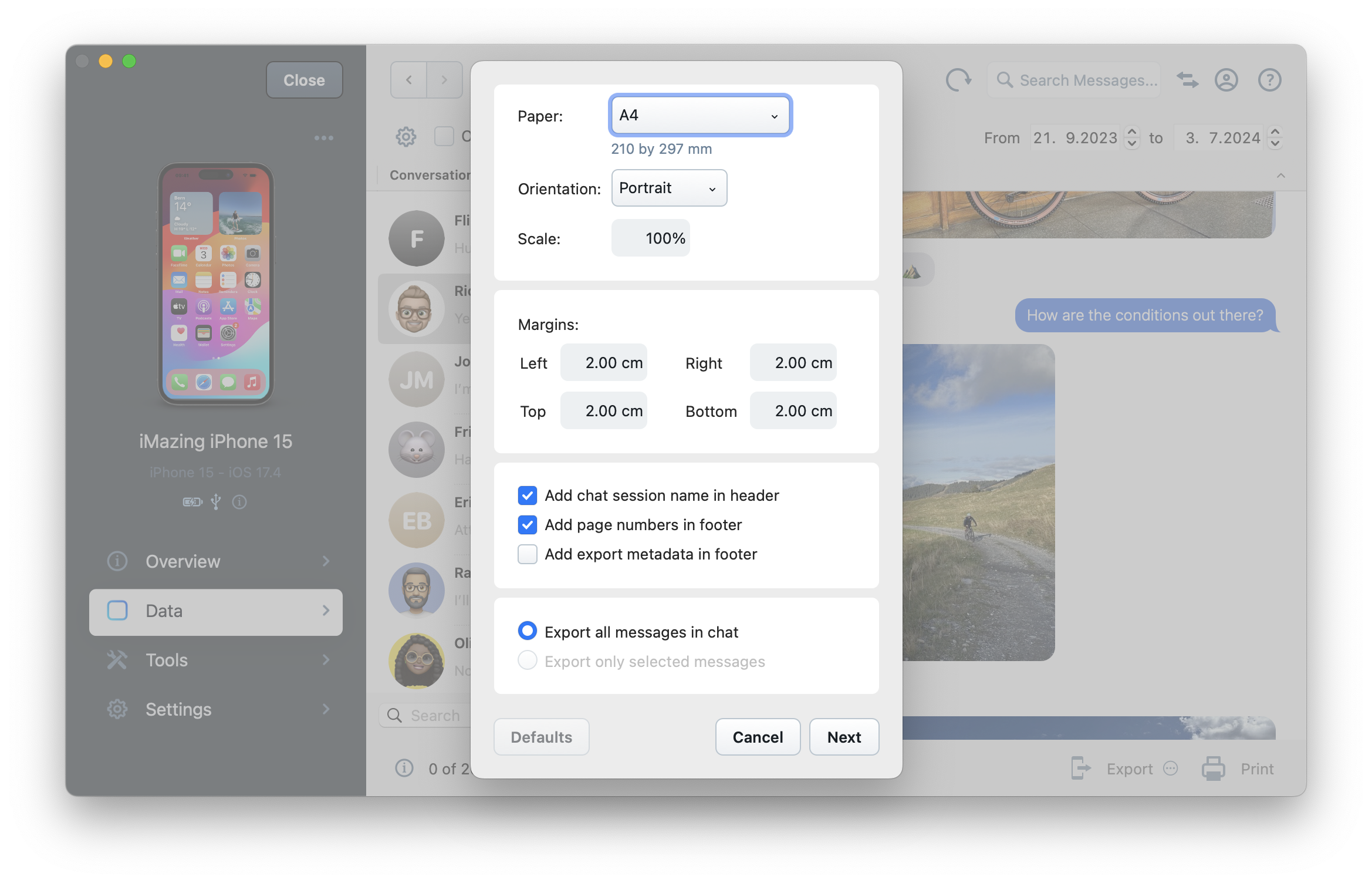1372x883 pixels.
Task: Expand the Tools chevron arrow
Action: 326,660
